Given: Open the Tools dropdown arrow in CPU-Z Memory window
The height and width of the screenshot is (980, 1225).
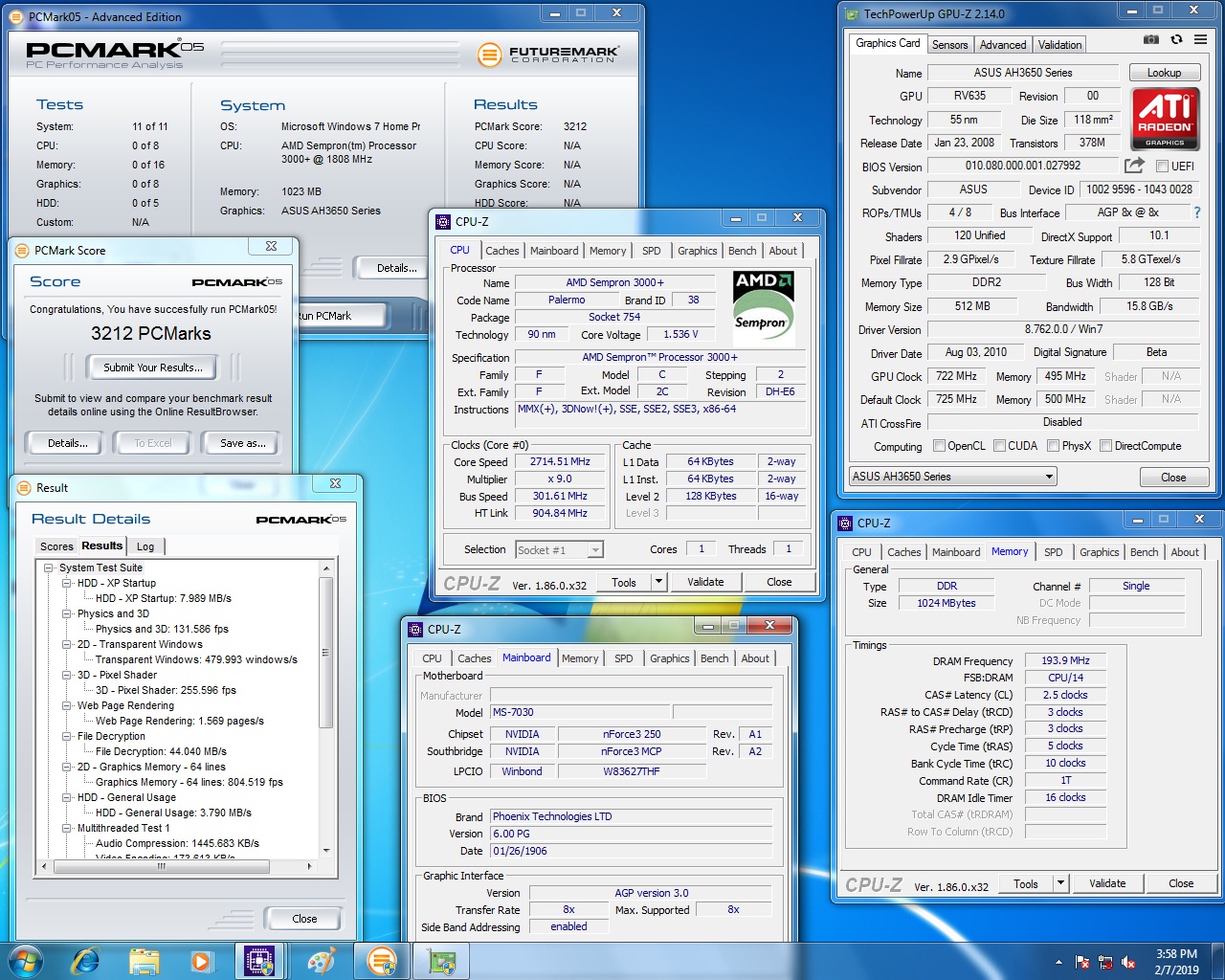Looking at the screenshot, I should tap(1060, 883).
